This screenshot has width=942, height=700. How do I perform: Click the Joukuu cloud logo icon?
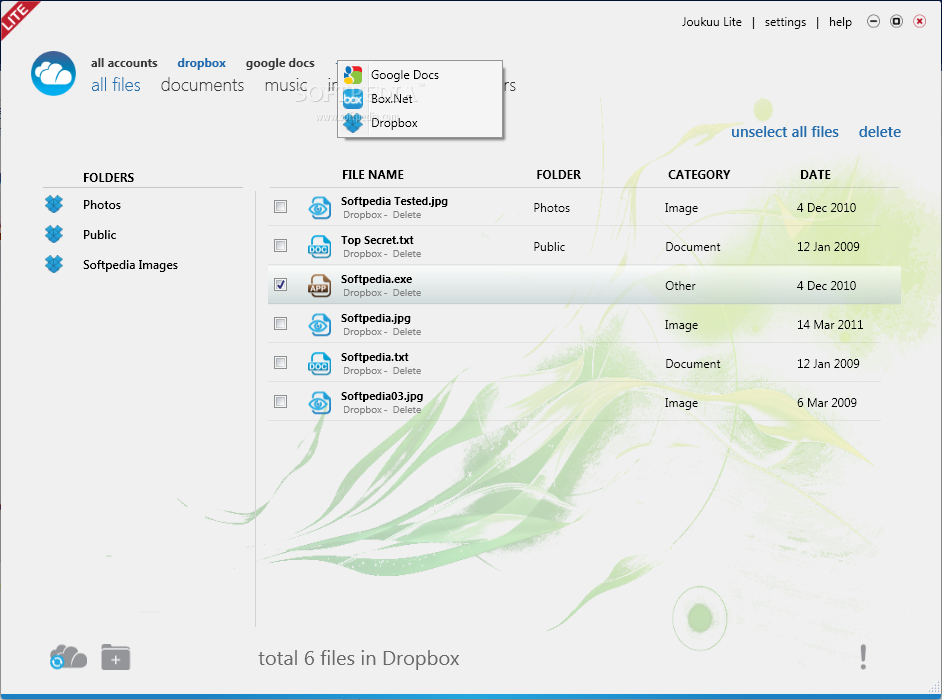click(53, 73)
